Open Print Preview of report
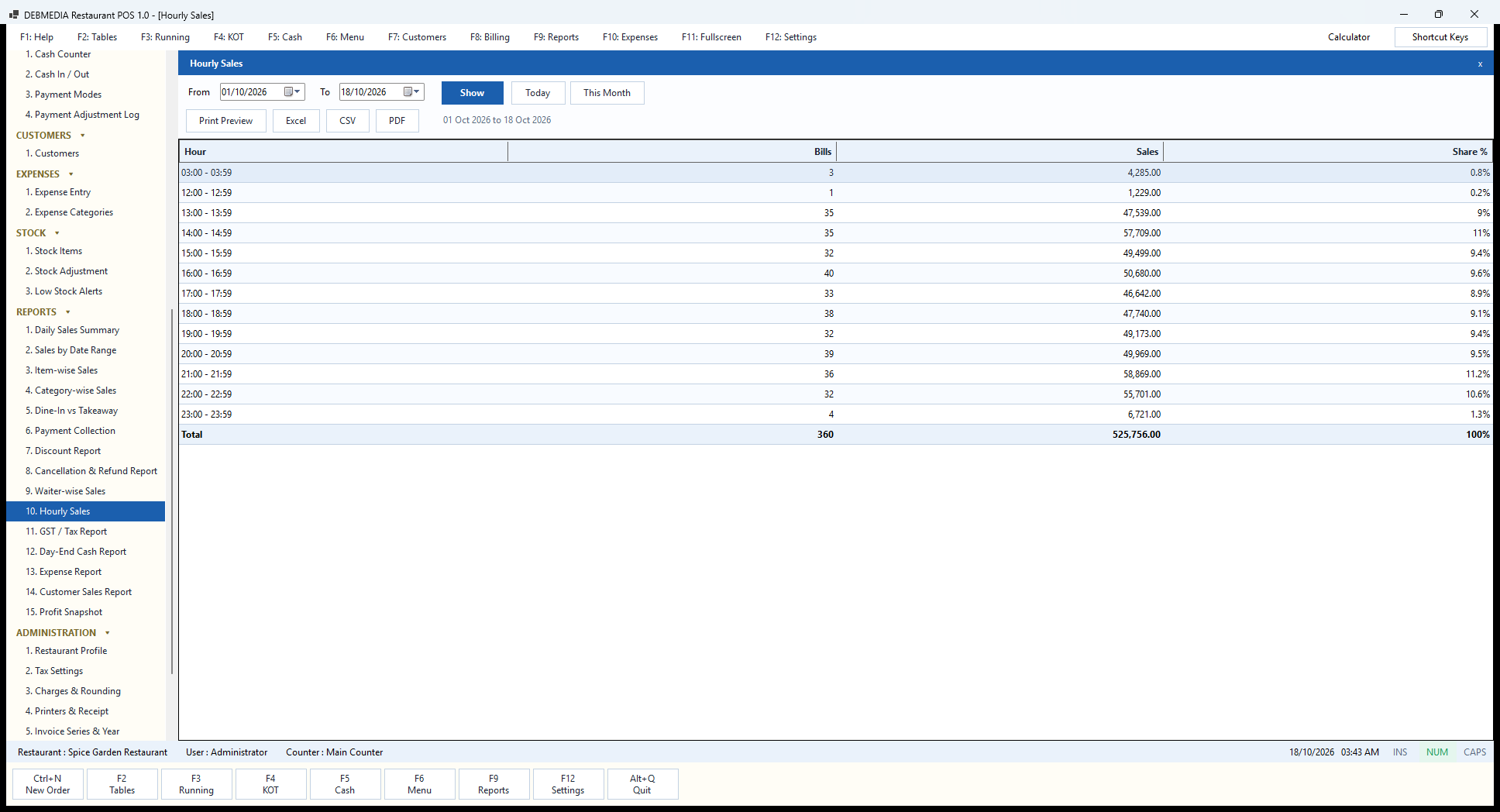 225,121
